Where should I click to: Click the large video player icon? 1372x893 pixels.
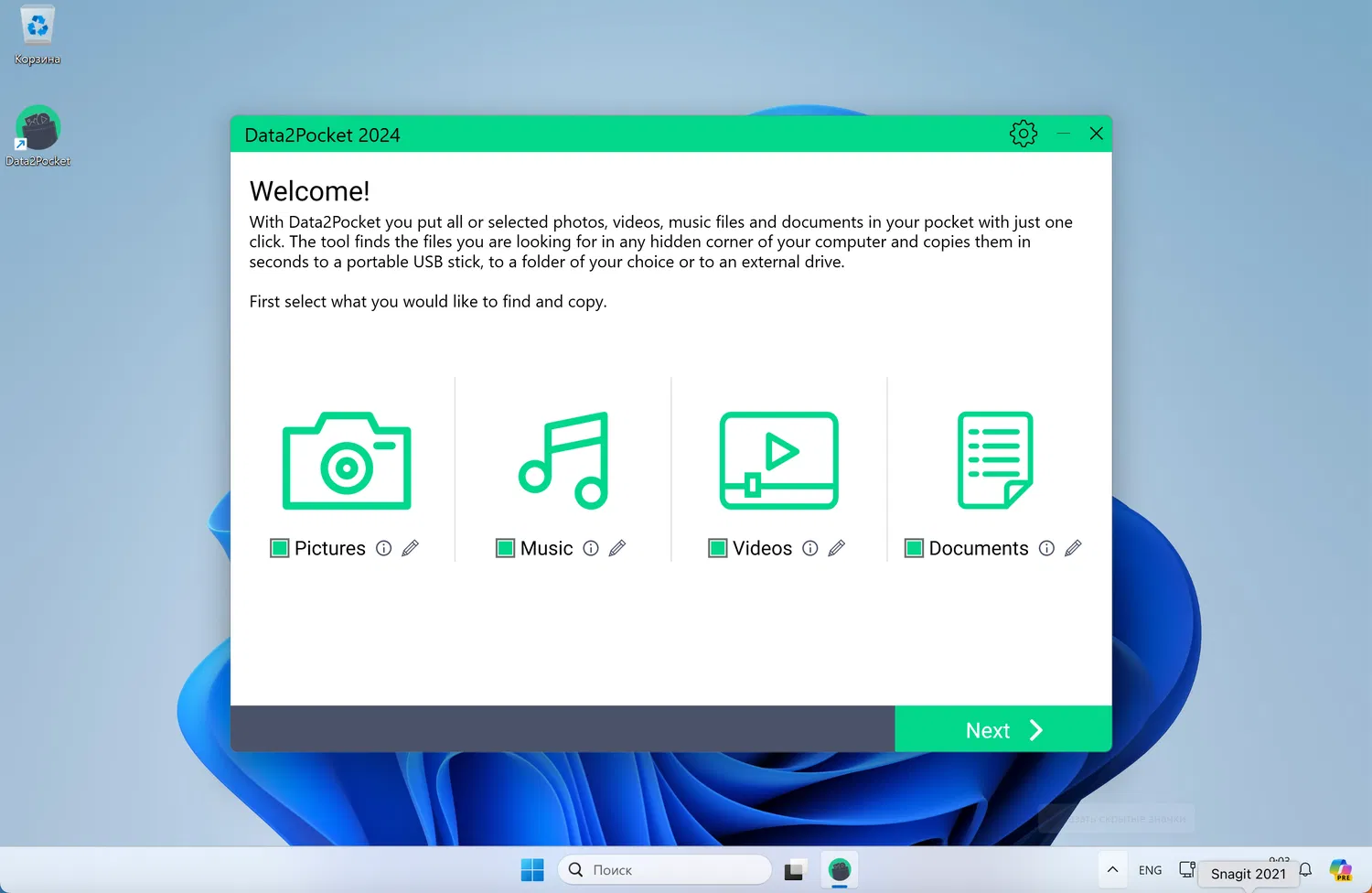tap(779, 460)
